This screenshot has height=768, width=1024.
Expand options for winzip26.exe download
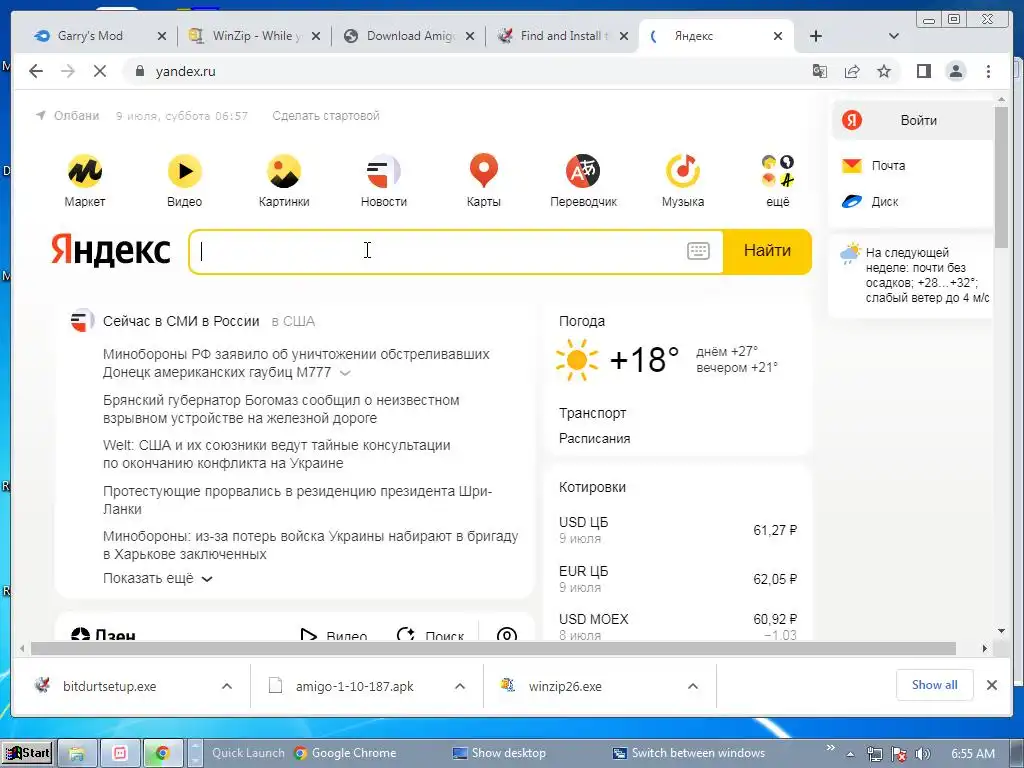[693, 686]
